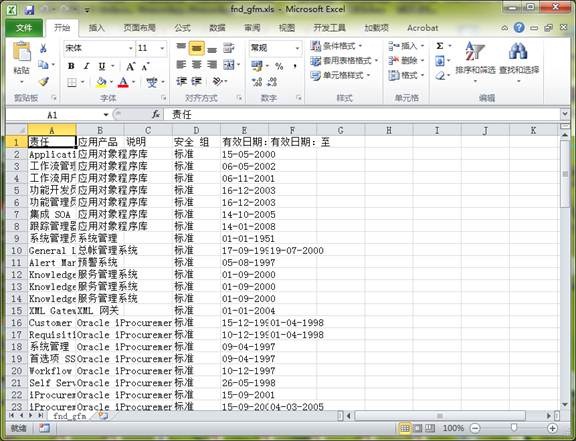
Task: Click the zoom in plus button
Action: [552, 428]
